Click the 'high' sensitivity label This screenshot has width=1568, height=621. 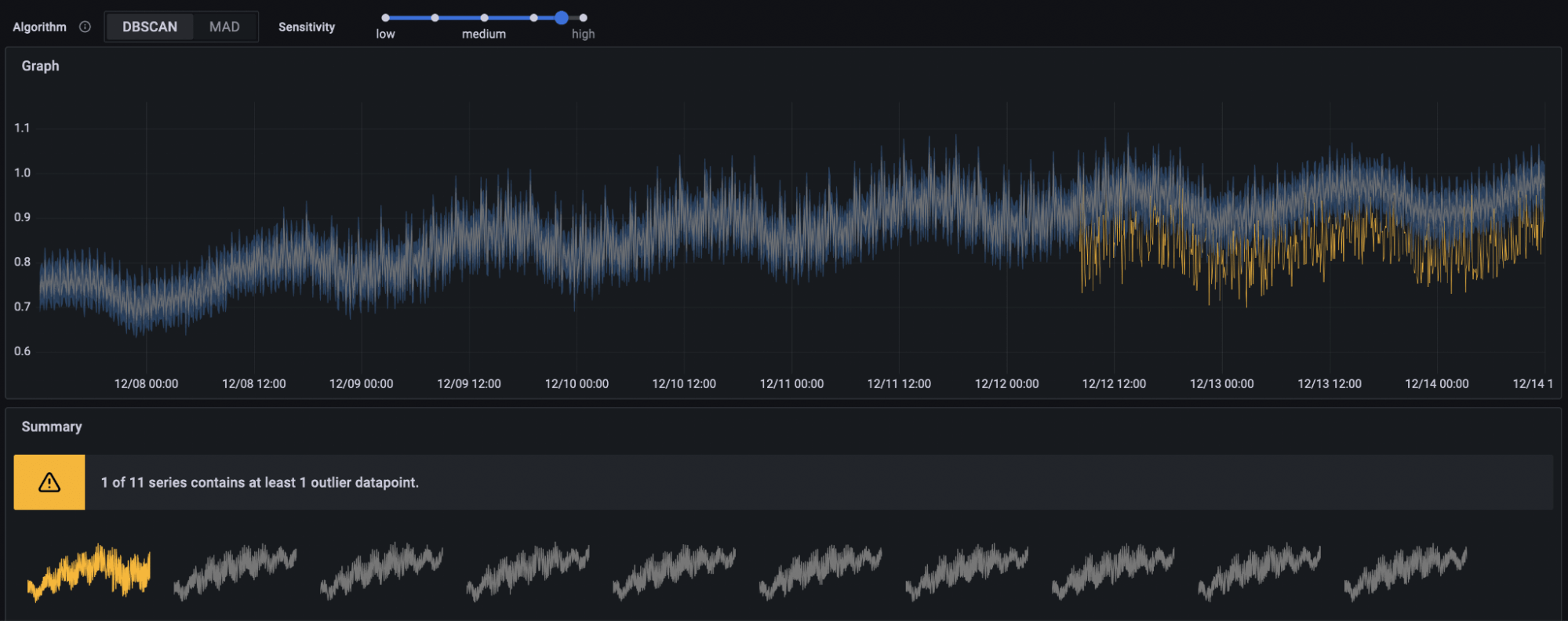click(583, 34)
